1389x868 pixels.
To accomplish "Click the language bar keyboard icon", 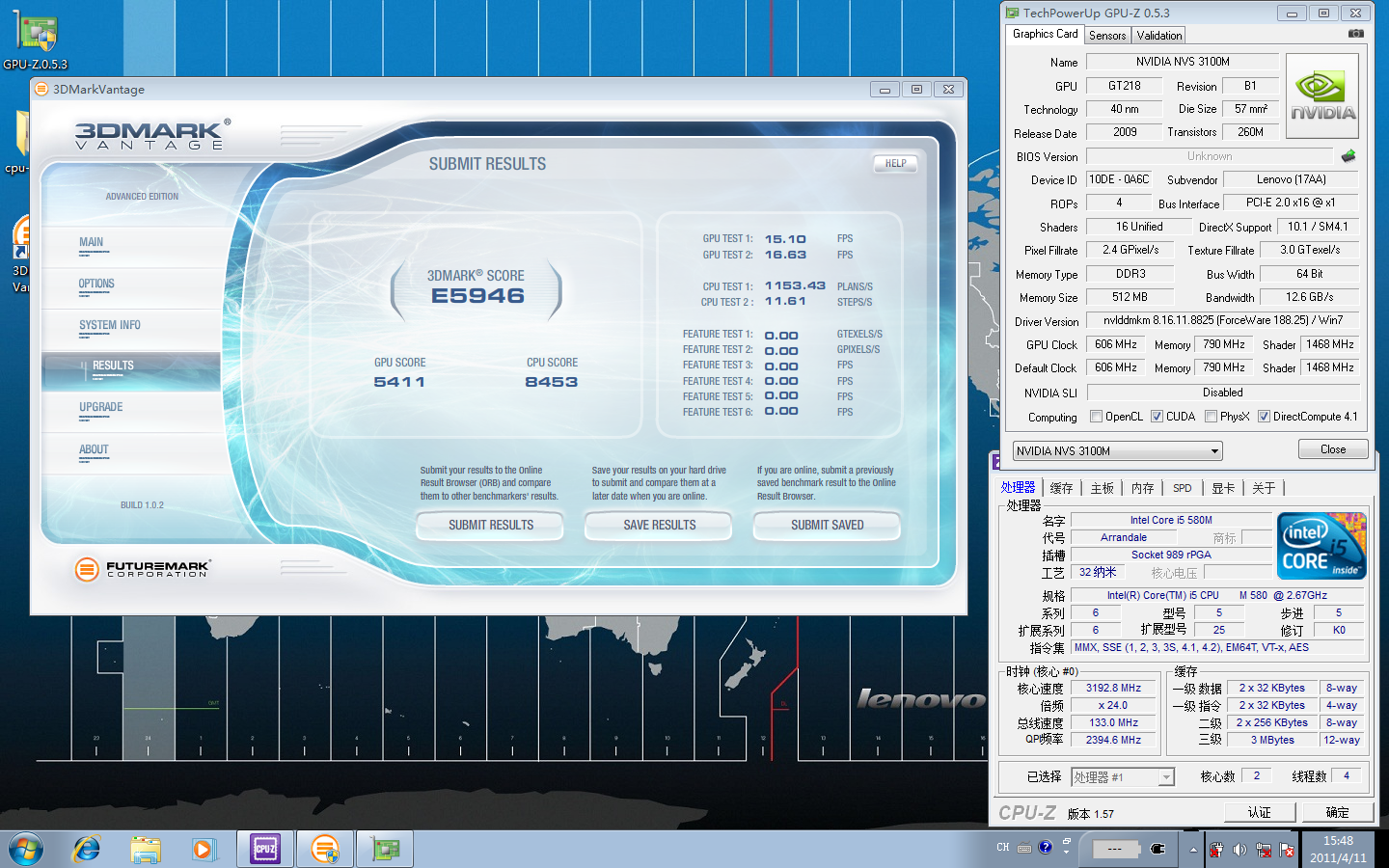I will pos(1024,848).
